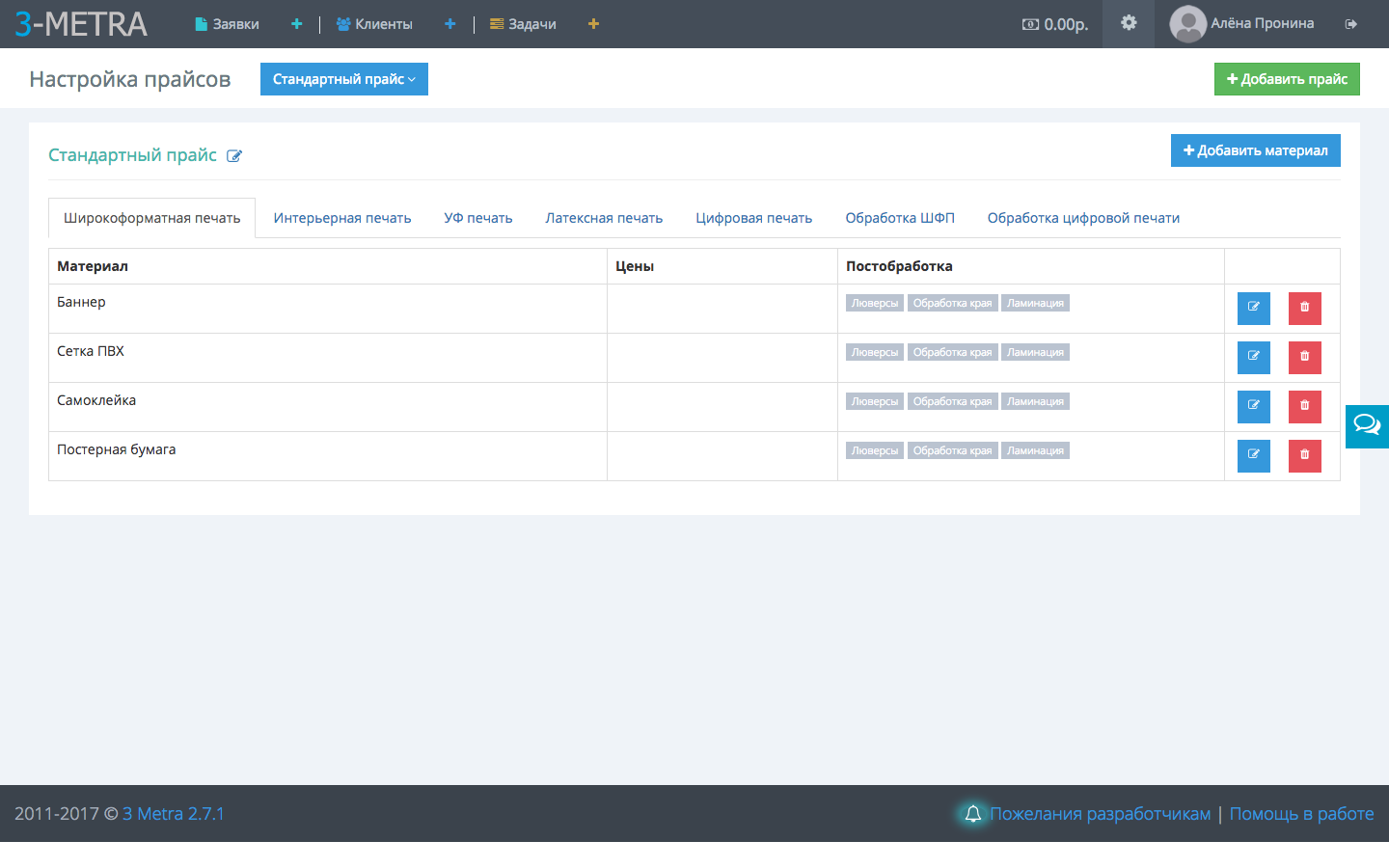Viewport: 1389px width, 868px height.
Task: Rename price via edit icon beside Стандартный прайс
Action: click(x=234, y=156)
